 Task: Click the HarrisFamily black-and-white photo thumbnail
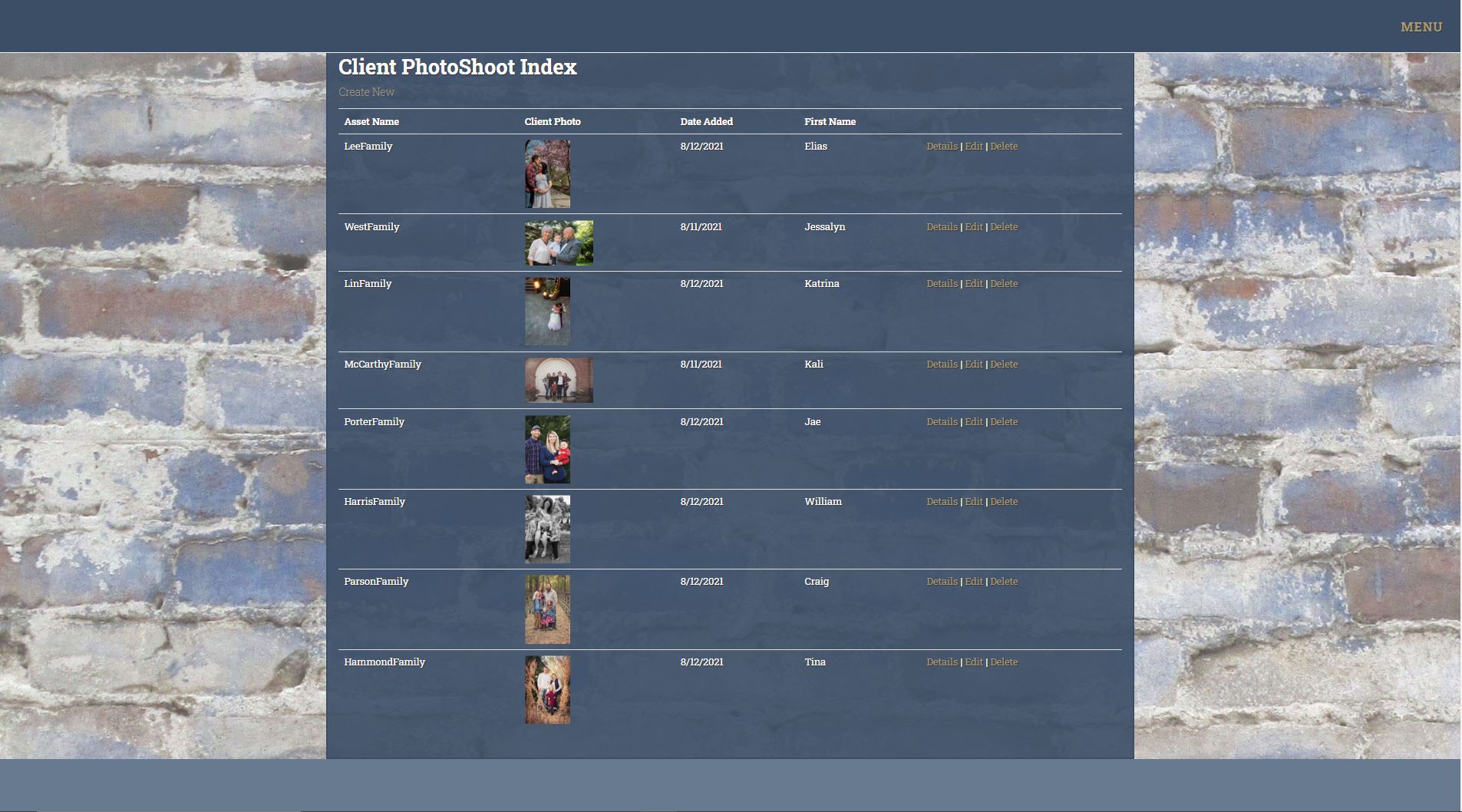coord(547,529)
